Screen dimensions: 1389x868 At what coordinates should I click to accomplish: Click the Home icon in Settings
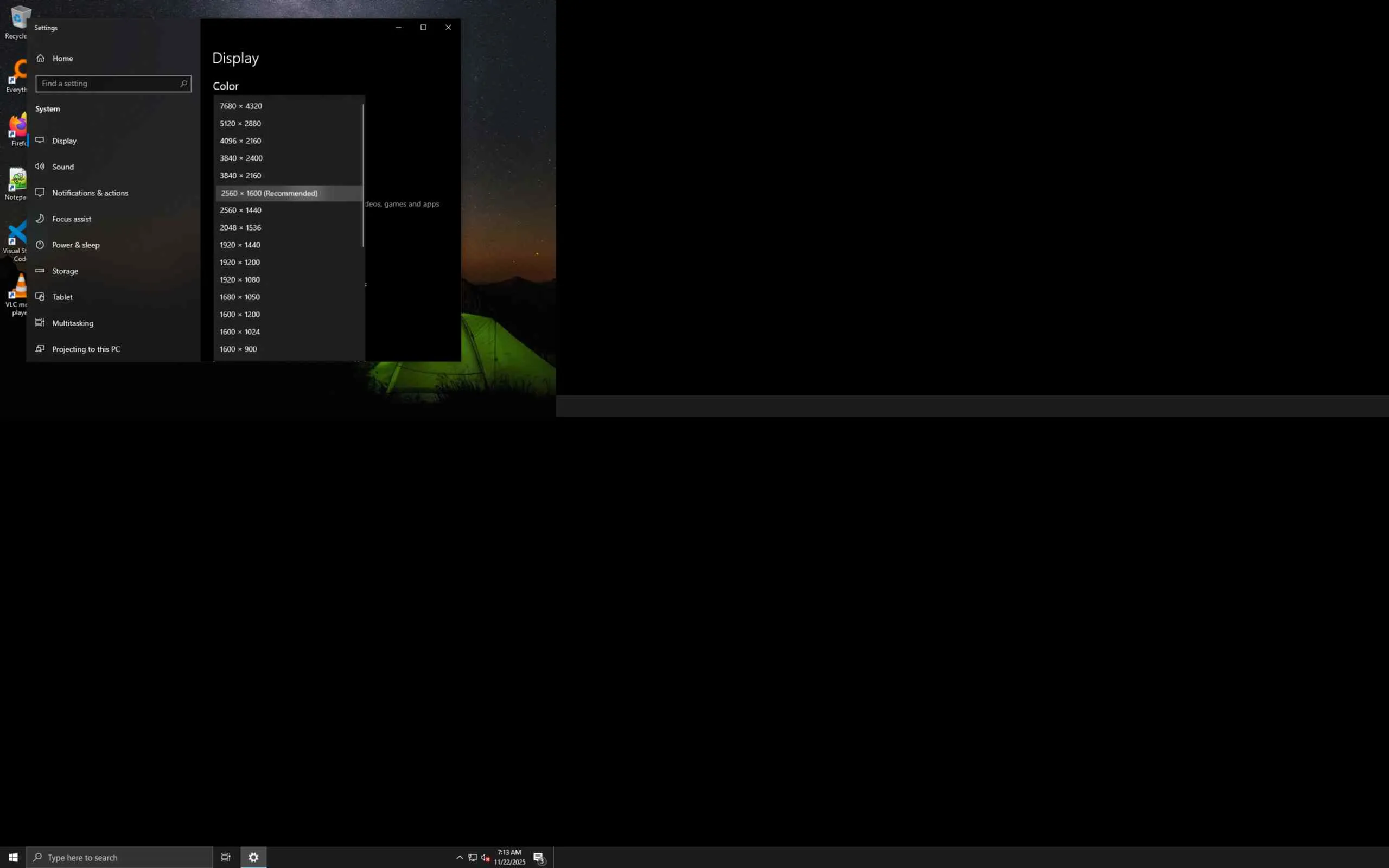(40, 58)
